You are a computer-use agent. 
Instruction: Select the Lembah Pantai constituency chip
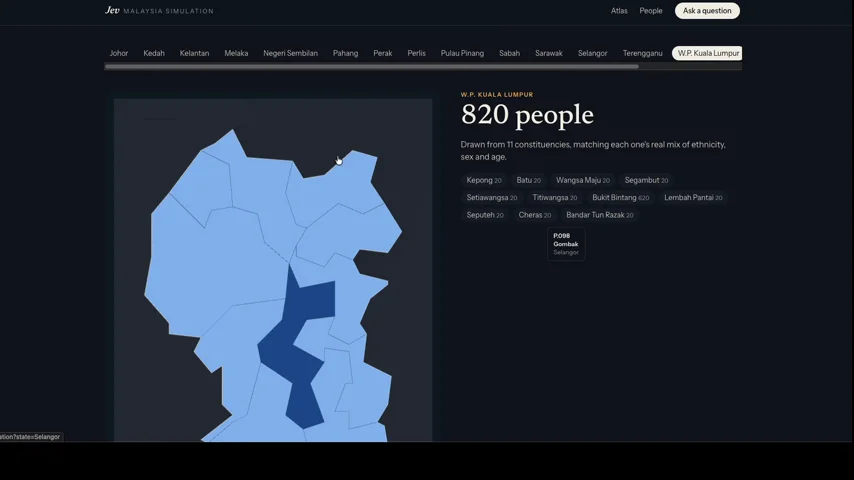point(693,198)
